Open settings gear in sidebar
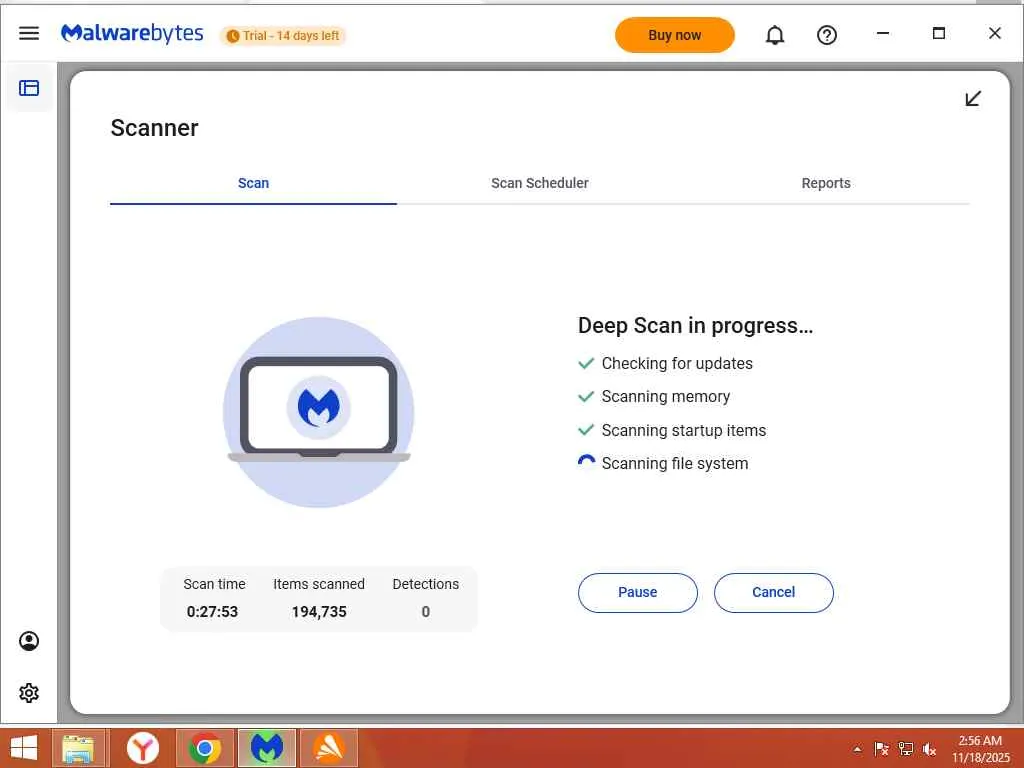This screenshot has height=768, width=1024. (x=29, y=693)
